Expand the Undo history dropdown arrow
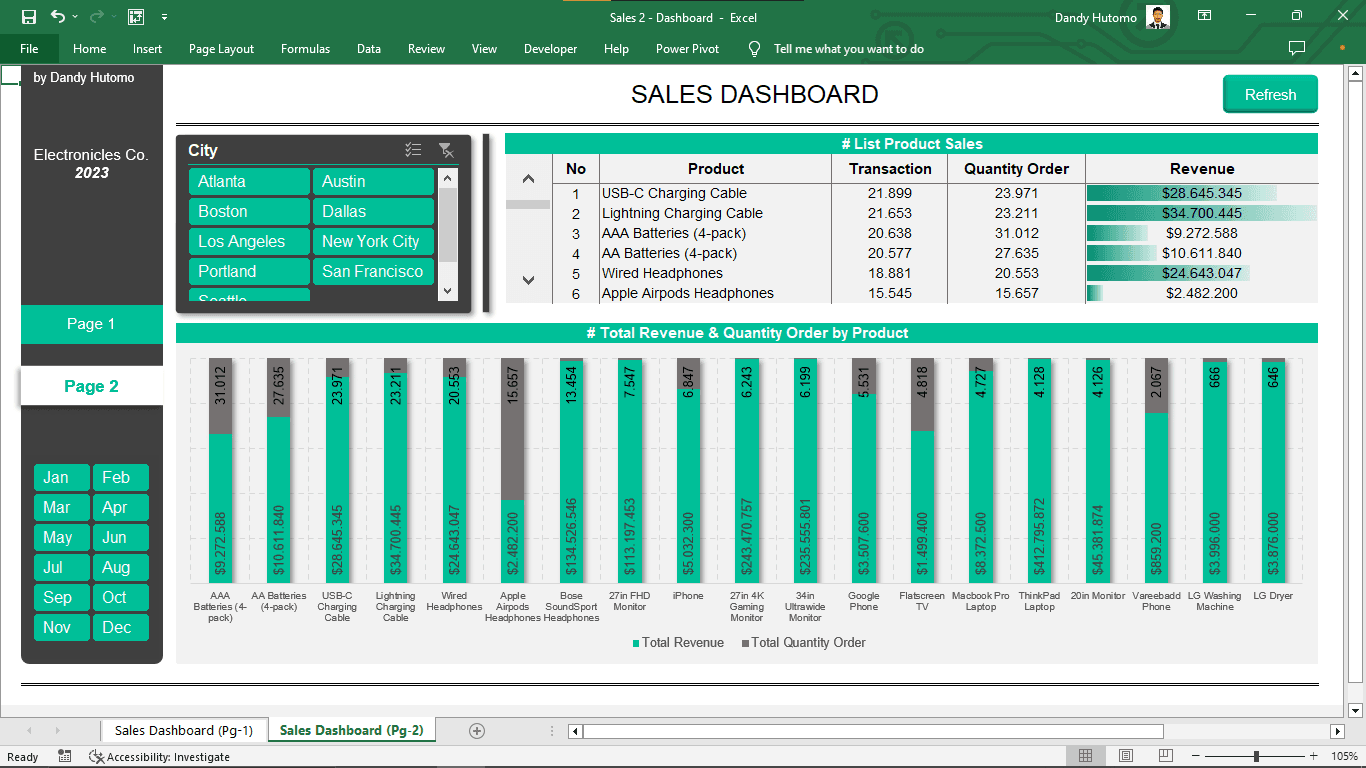 (75, 17)
